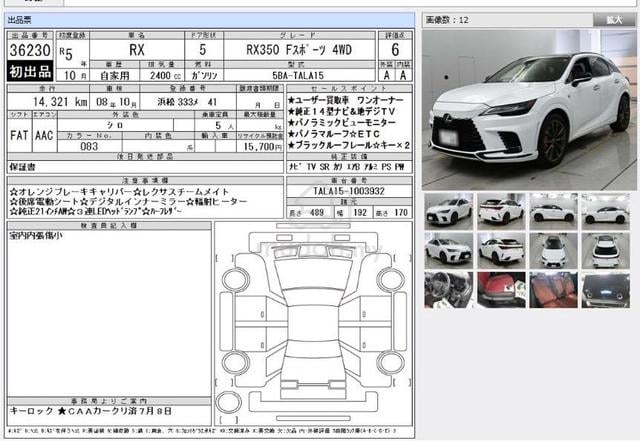Click color number 083
This screenshot has height=441, width=640.
(x=89, y=147)
